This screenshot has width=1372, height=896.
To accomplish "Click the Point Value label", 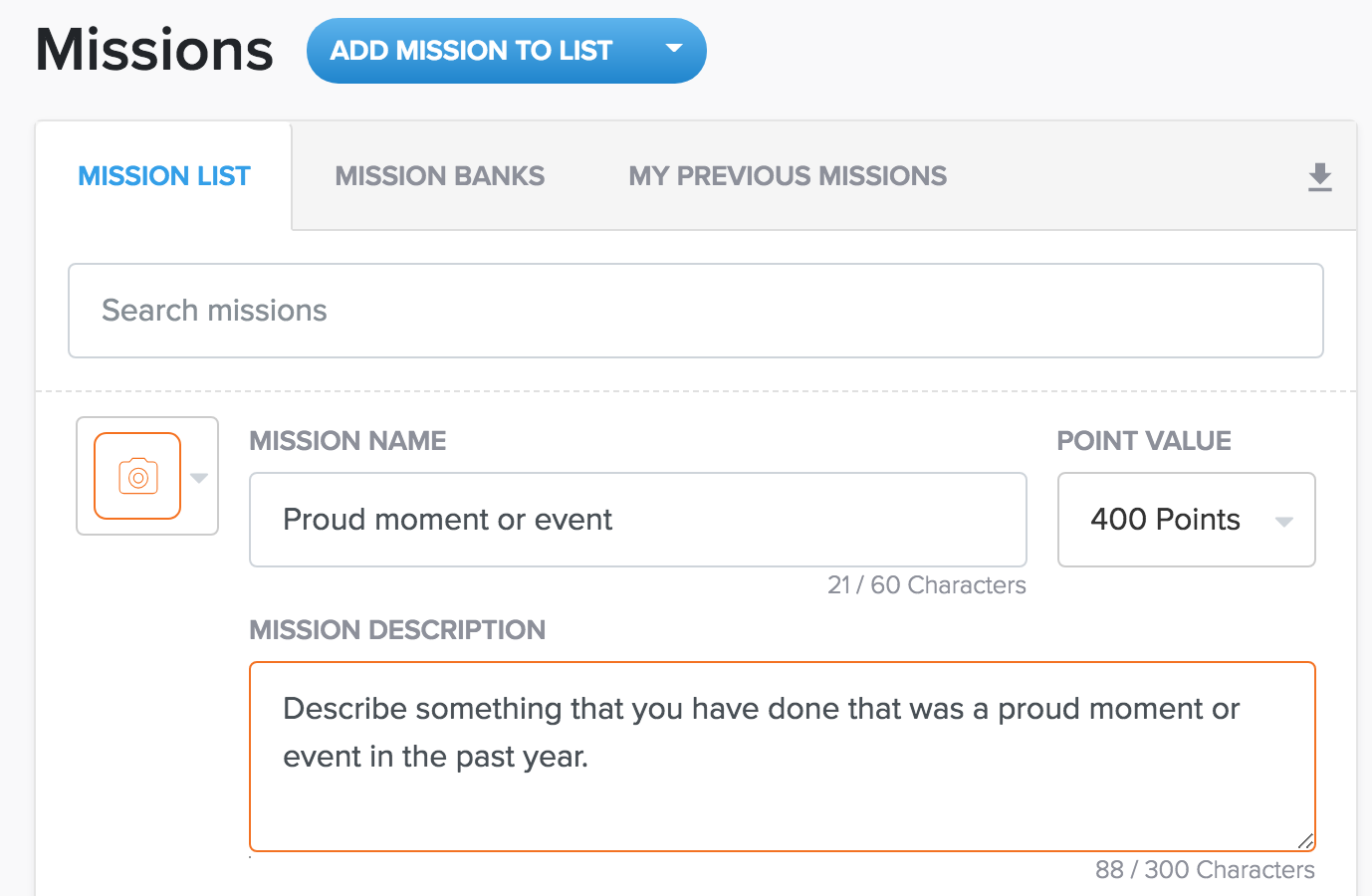I will pos(1143,441).
